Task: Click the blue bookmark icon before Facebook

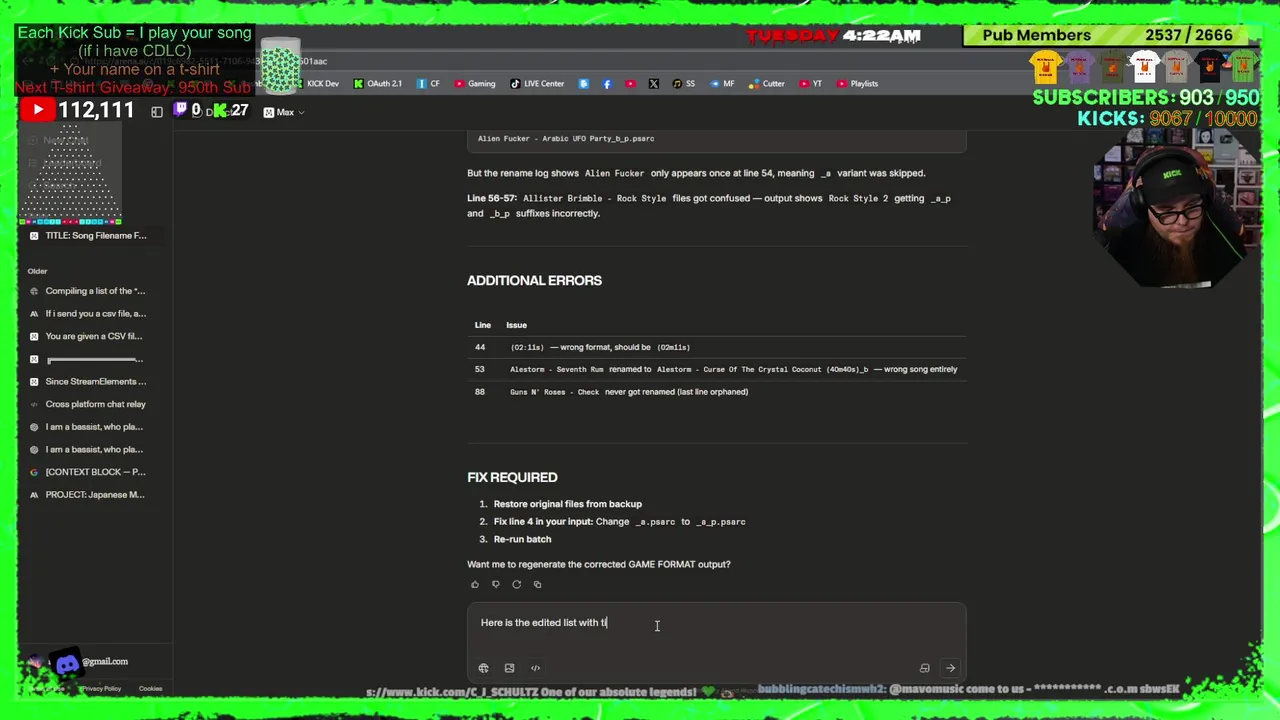Action: (584, 84)
